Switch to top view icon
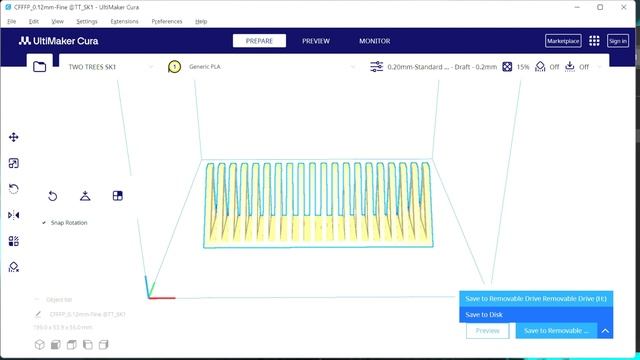The width and height of the screenshot is (640, 360). (71, 344)
